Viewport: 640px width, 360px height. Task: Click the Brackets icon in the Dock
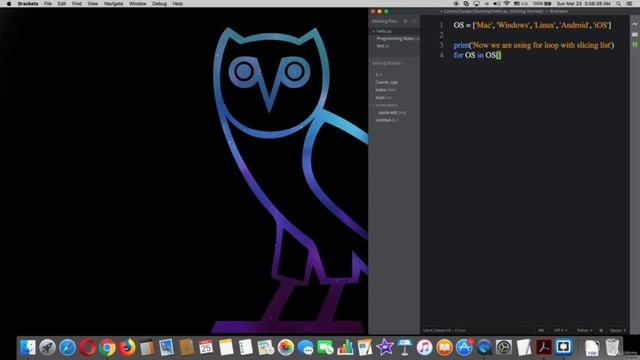coord(564,348)
